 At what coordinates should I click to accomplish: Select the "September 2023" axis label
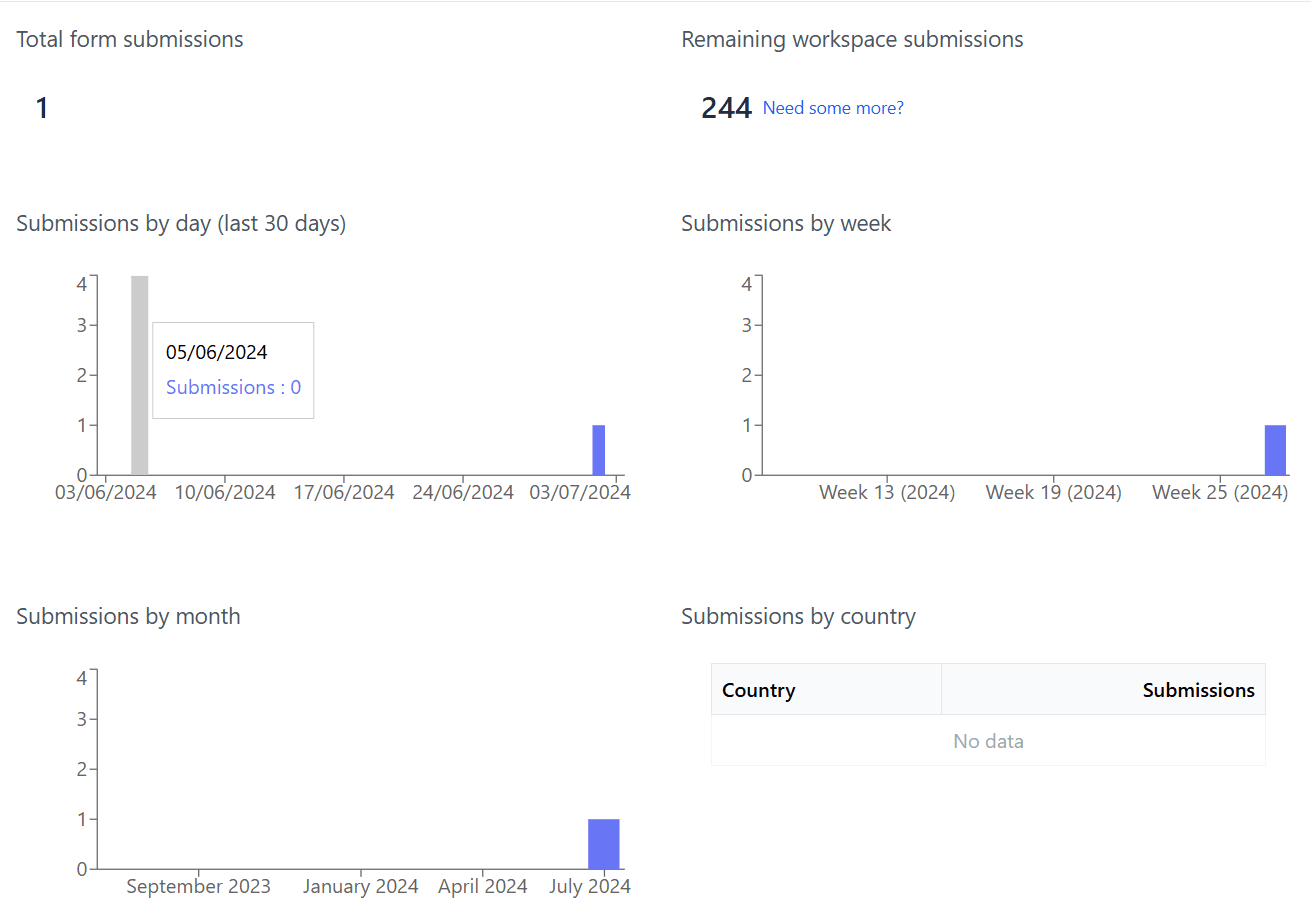(x=198, y=887)
